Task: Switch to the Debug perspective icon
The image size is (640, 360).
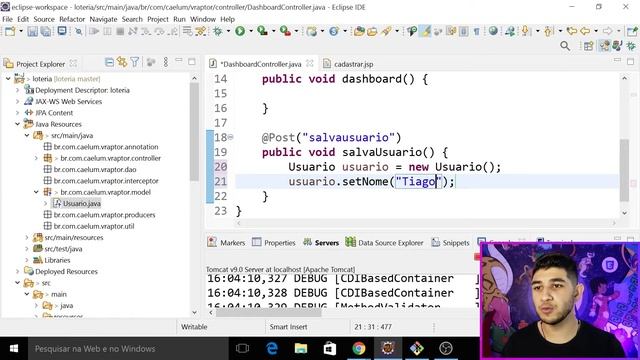Action: (x=631, y=46)
